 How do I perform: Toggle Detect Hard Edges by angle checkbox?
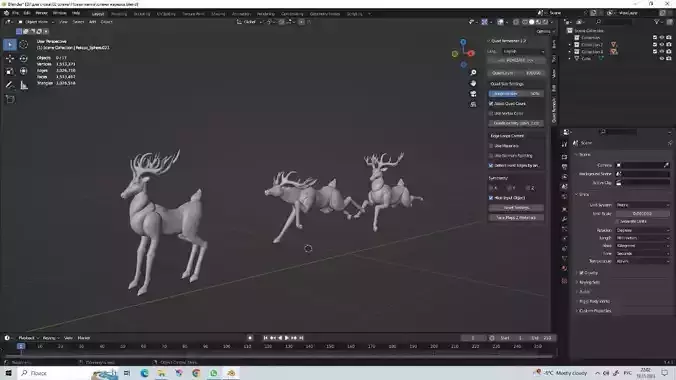tap(491, 166)
